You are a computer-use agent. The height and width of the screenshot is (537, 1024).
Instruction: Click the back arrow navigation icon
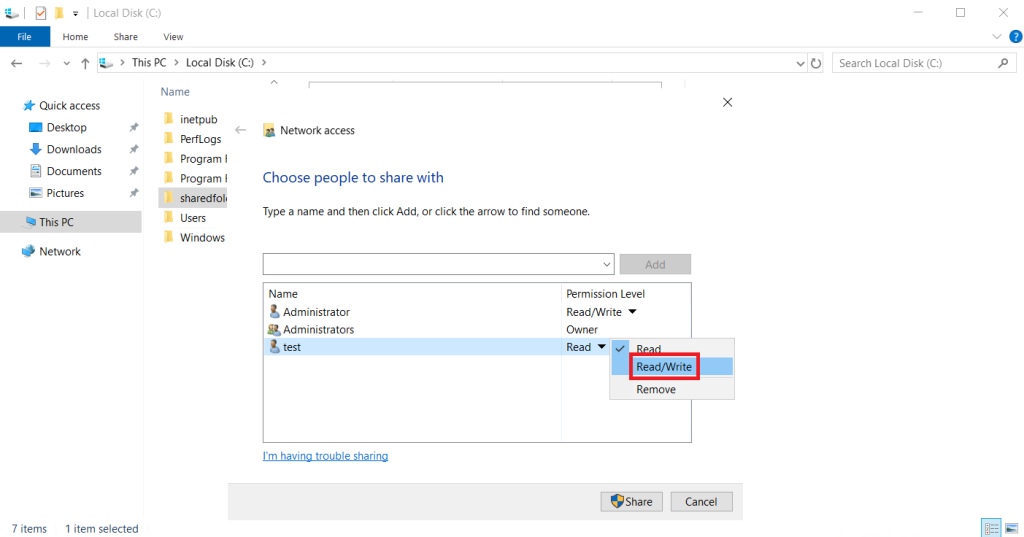pyautogui.click(x=16, y=63)
